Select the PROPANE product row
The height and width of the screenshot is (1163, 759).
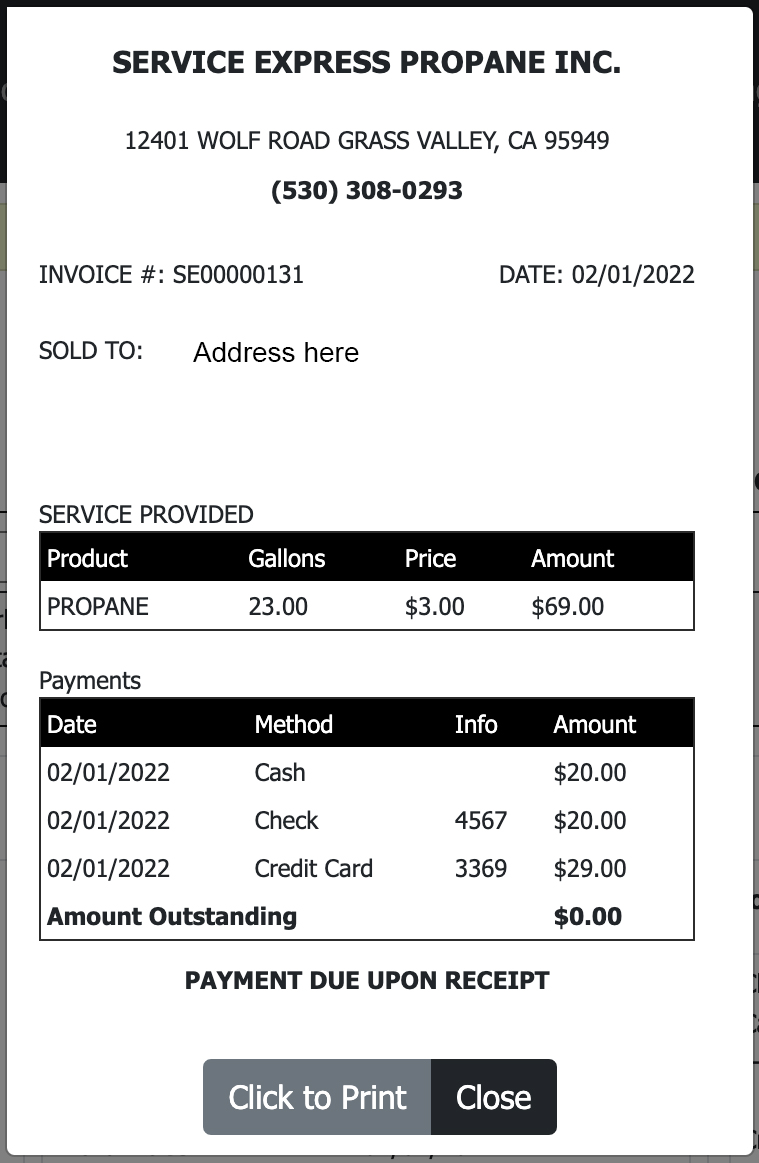click(x=367, y=606)
